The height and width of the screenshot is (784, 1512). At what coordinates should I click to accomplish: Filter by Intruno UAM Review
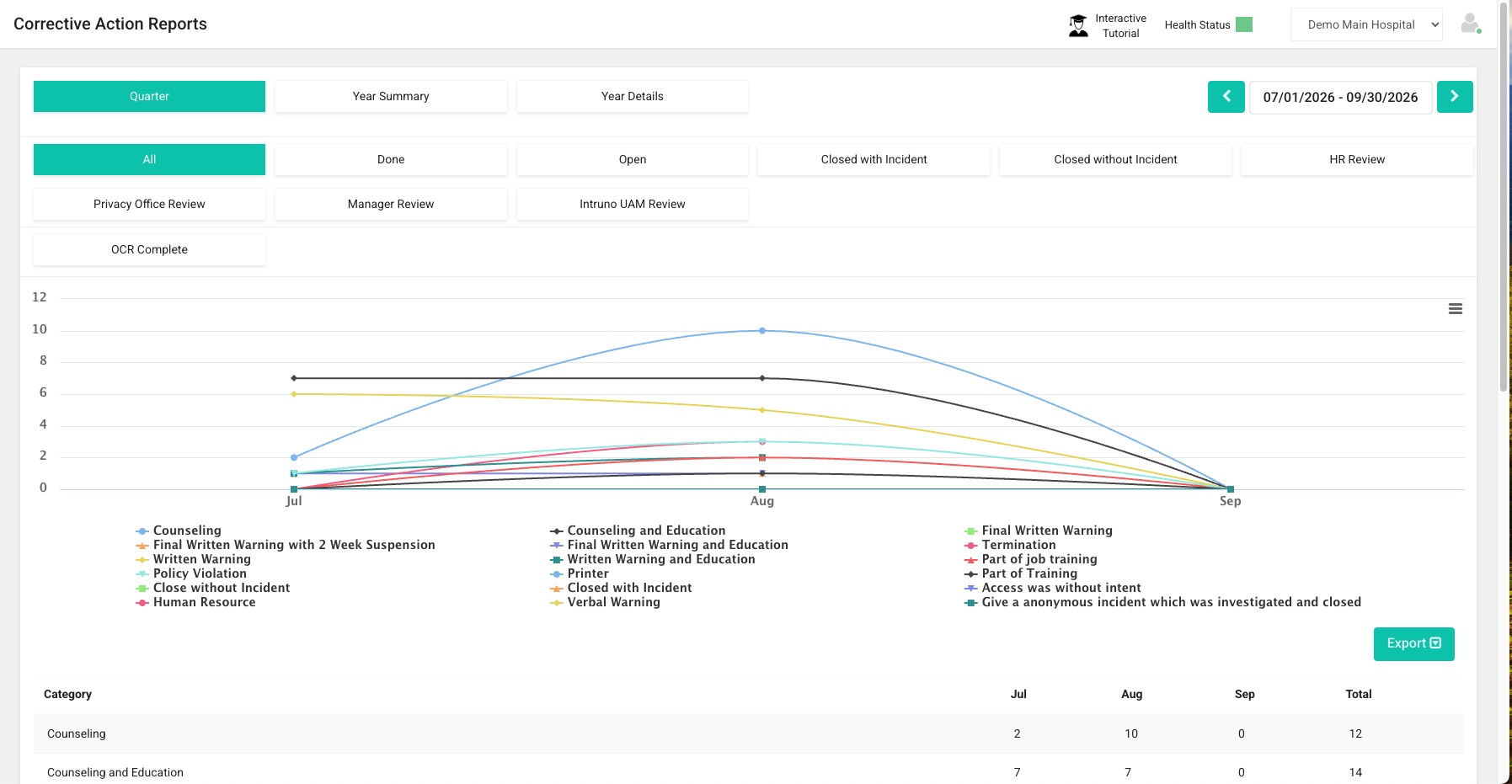click(633, 204)
